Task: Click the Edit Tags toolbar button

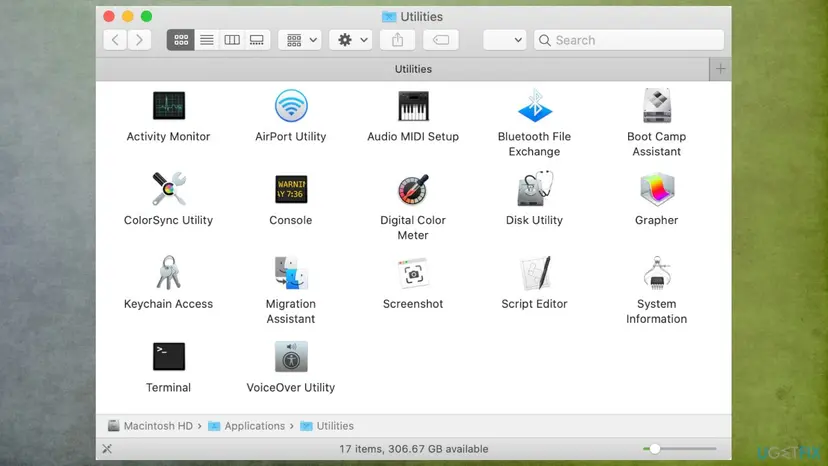Action: coord(441,40)
